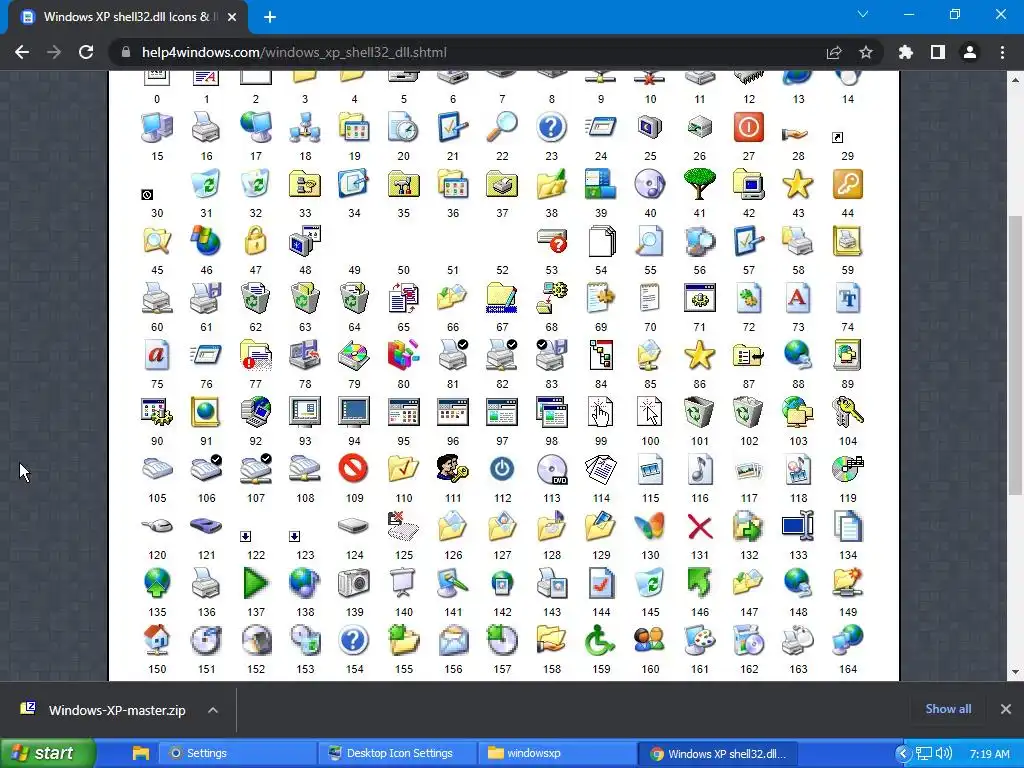Close the Windows XP shell32.dll tab
Image resolution: width=1024 pixels, height=768 pixels.
[x=232, y=17]
